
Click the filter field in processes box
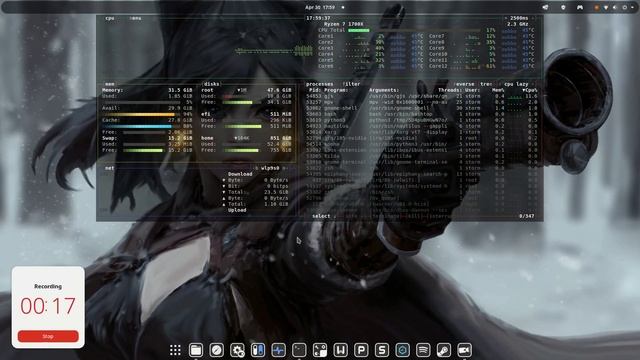tap(351, 84)
